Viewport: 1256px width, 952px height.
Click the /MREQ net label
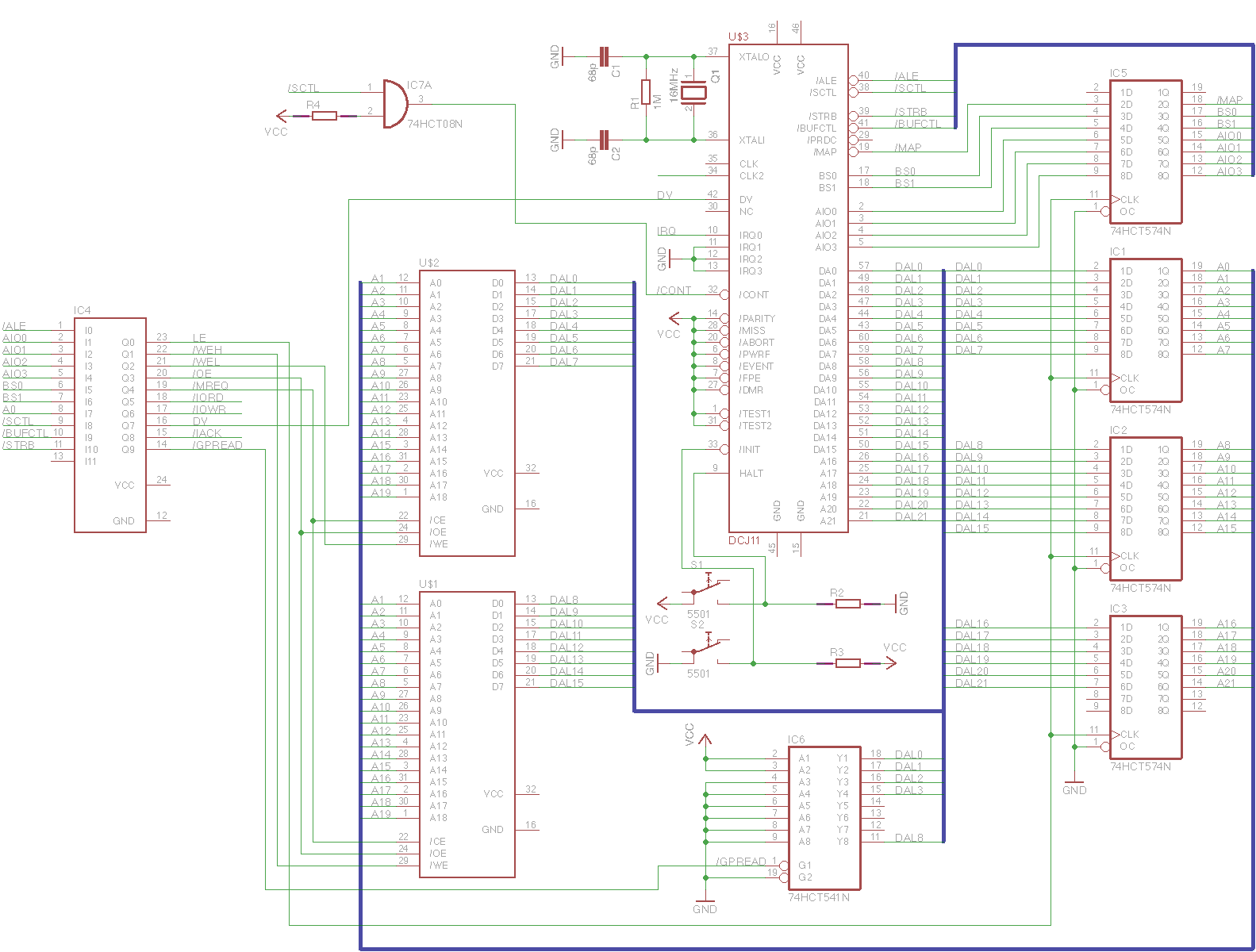pos(210,386)
